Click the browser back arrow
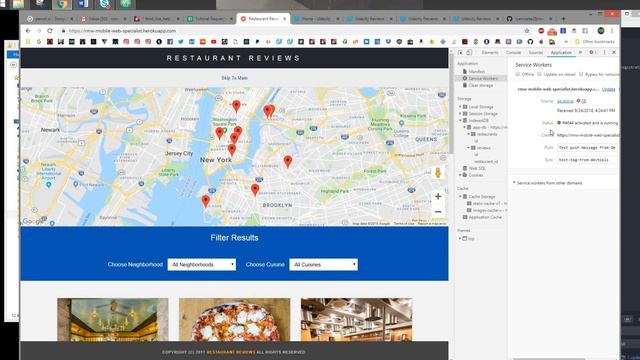Image resolution: width=640 pixels, height=360 pixels. 28,31
